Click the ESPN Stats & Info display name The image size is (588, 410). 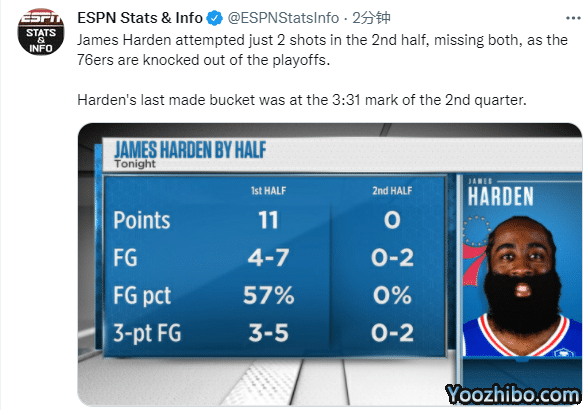[140, 18]
